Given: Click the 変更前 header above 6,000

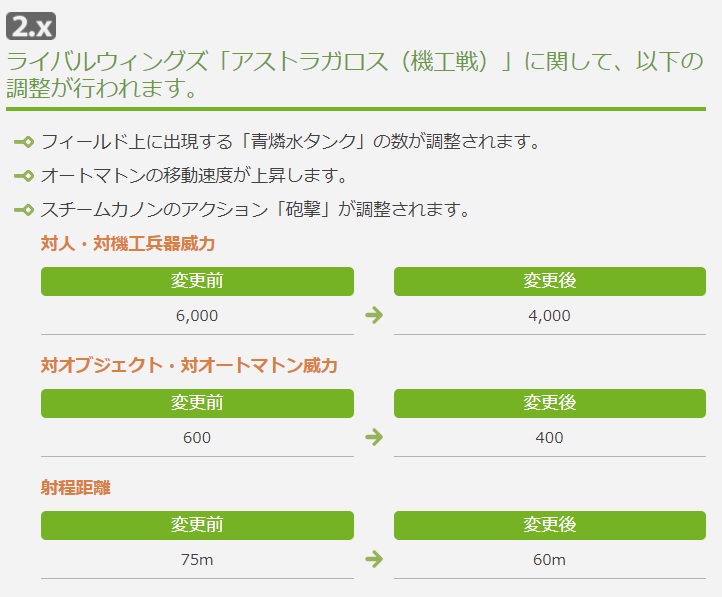Looking at the screenshot, I should pos(197,281).
